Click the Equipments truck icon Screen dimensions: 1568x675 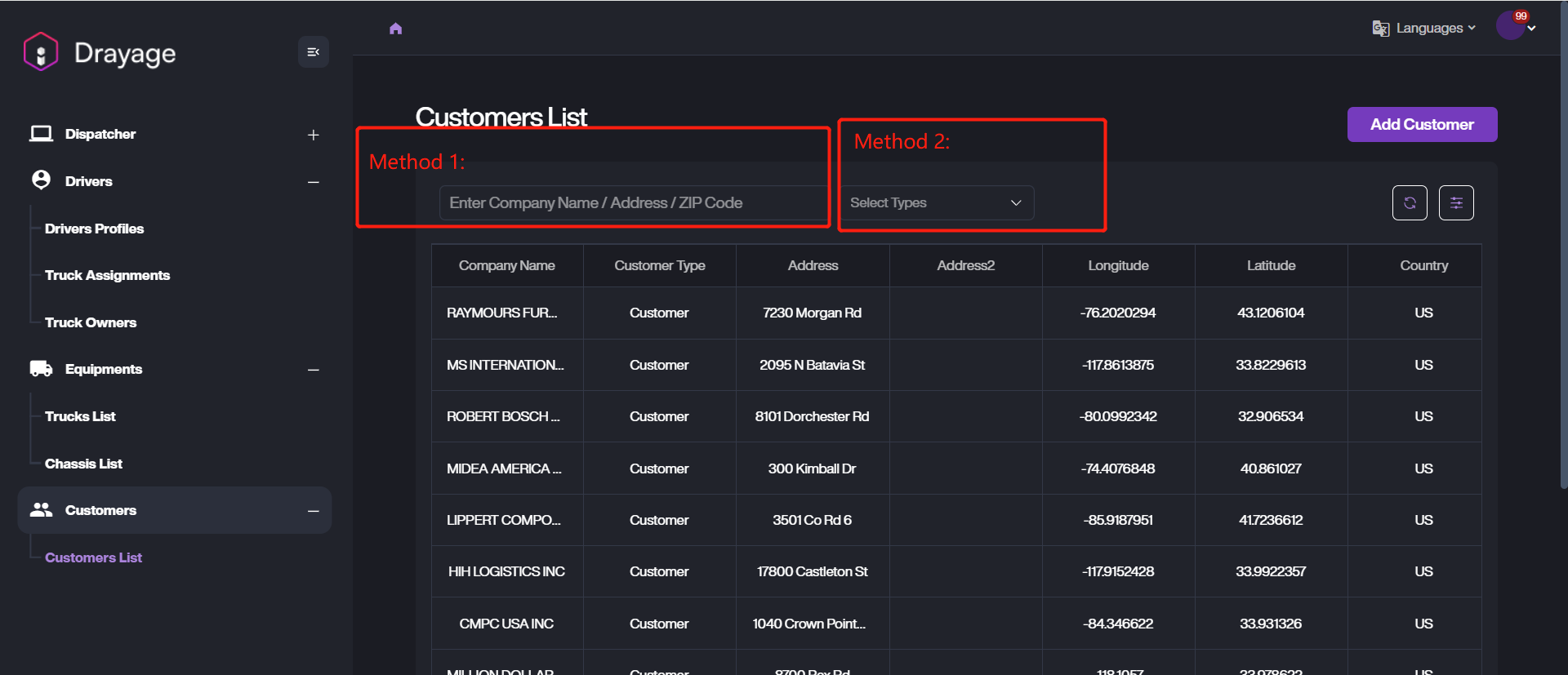[x=41, y=369]
